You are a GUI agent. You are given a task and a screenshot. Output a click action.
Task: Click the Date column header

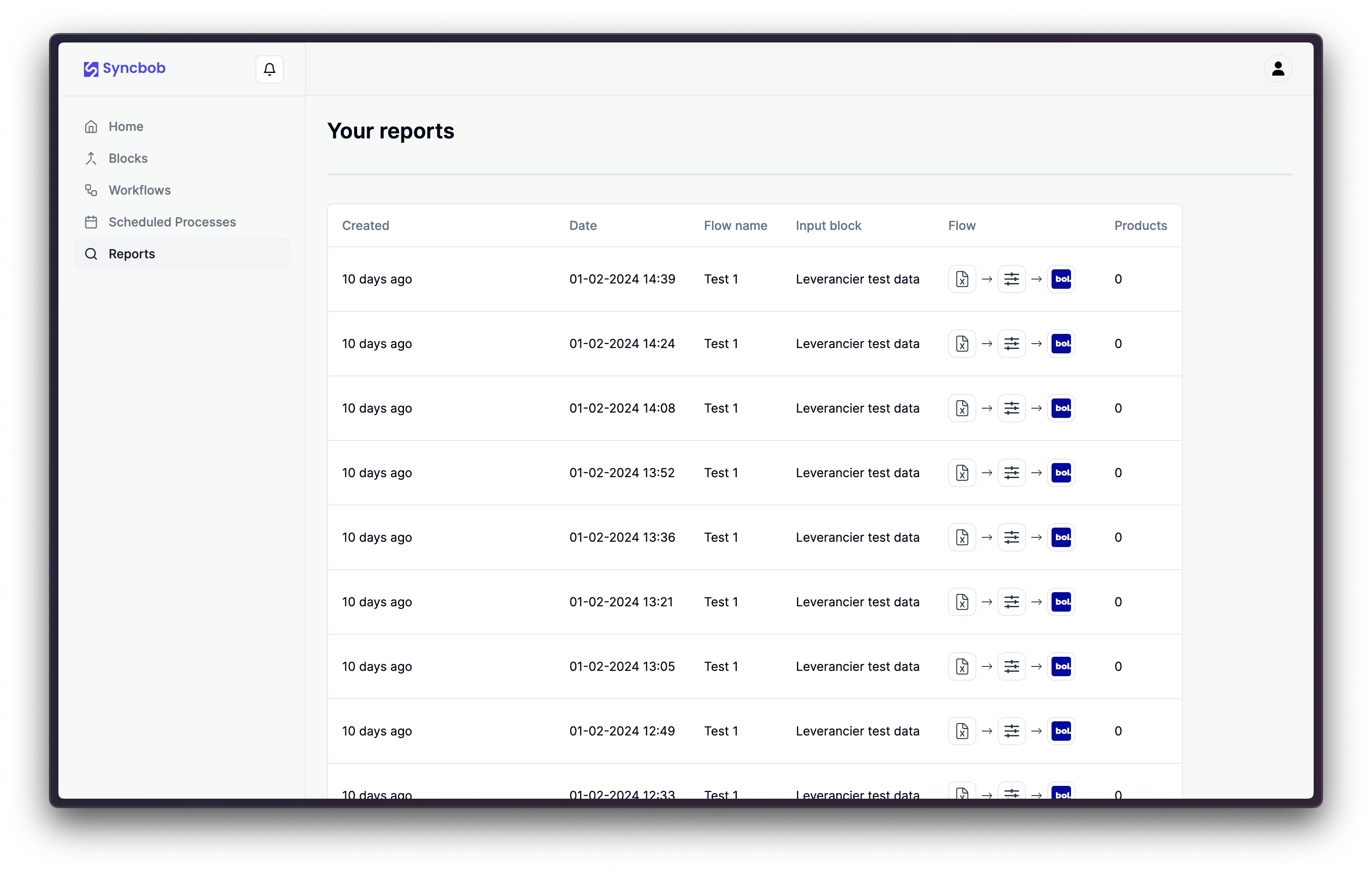pos(583,226)
